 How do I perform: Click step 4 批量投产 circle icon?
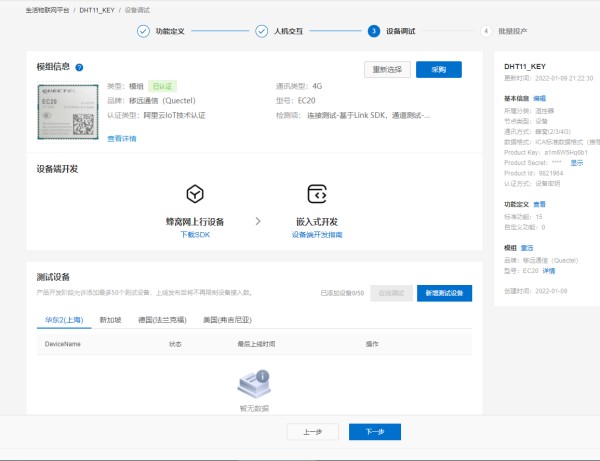486,31
